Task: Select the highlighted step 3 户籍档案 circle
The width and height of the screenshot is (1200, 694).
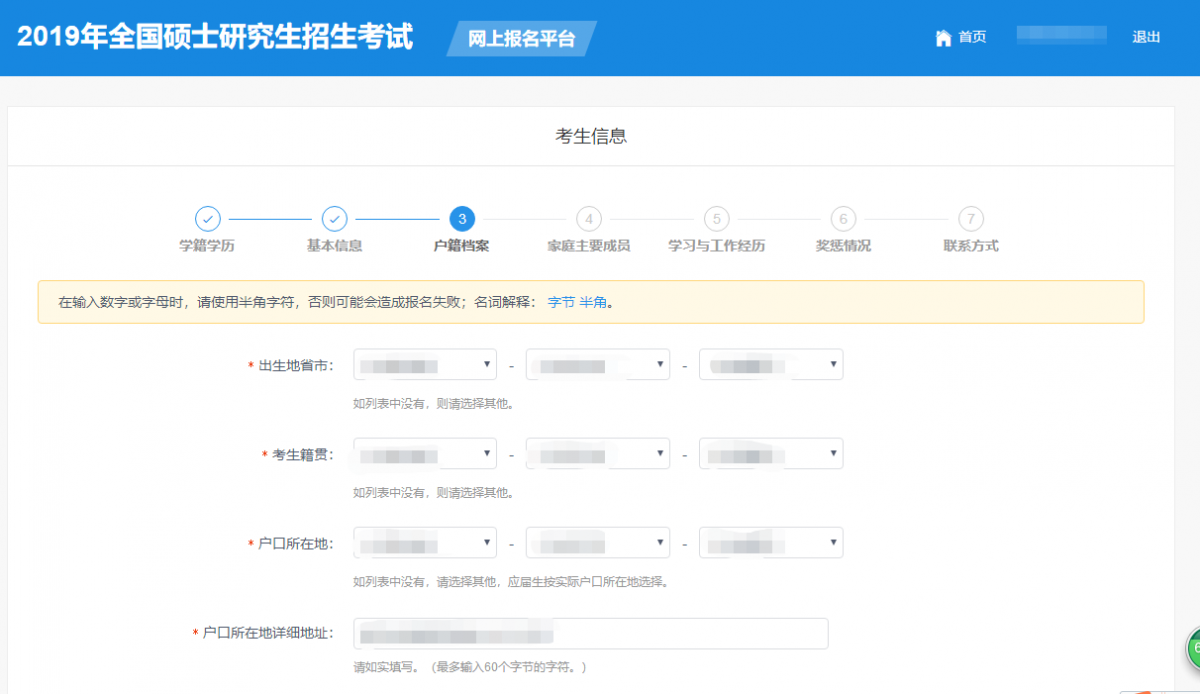Action: 462,219
